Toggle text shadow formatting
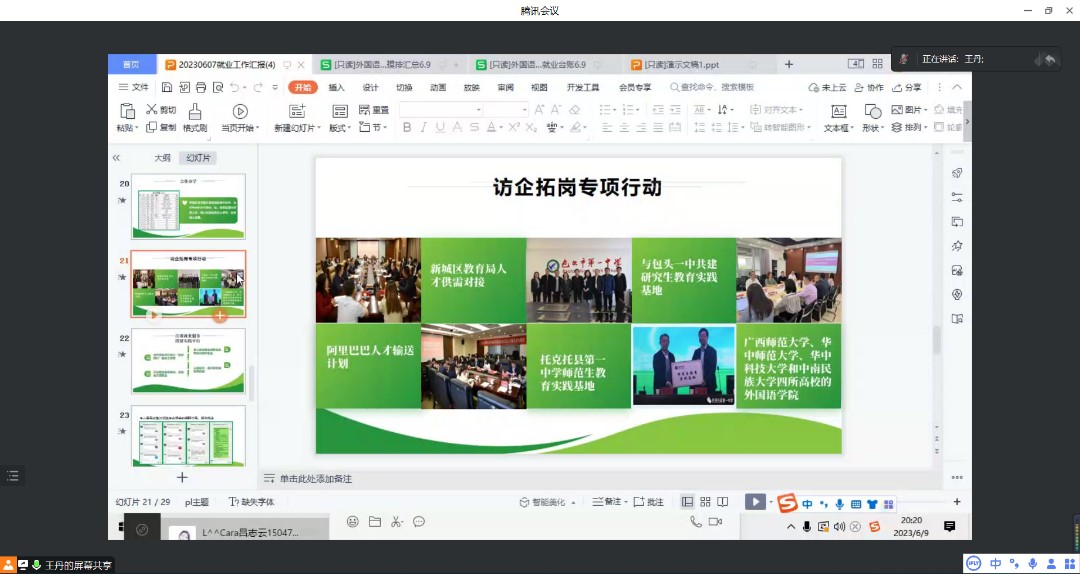 457,127
